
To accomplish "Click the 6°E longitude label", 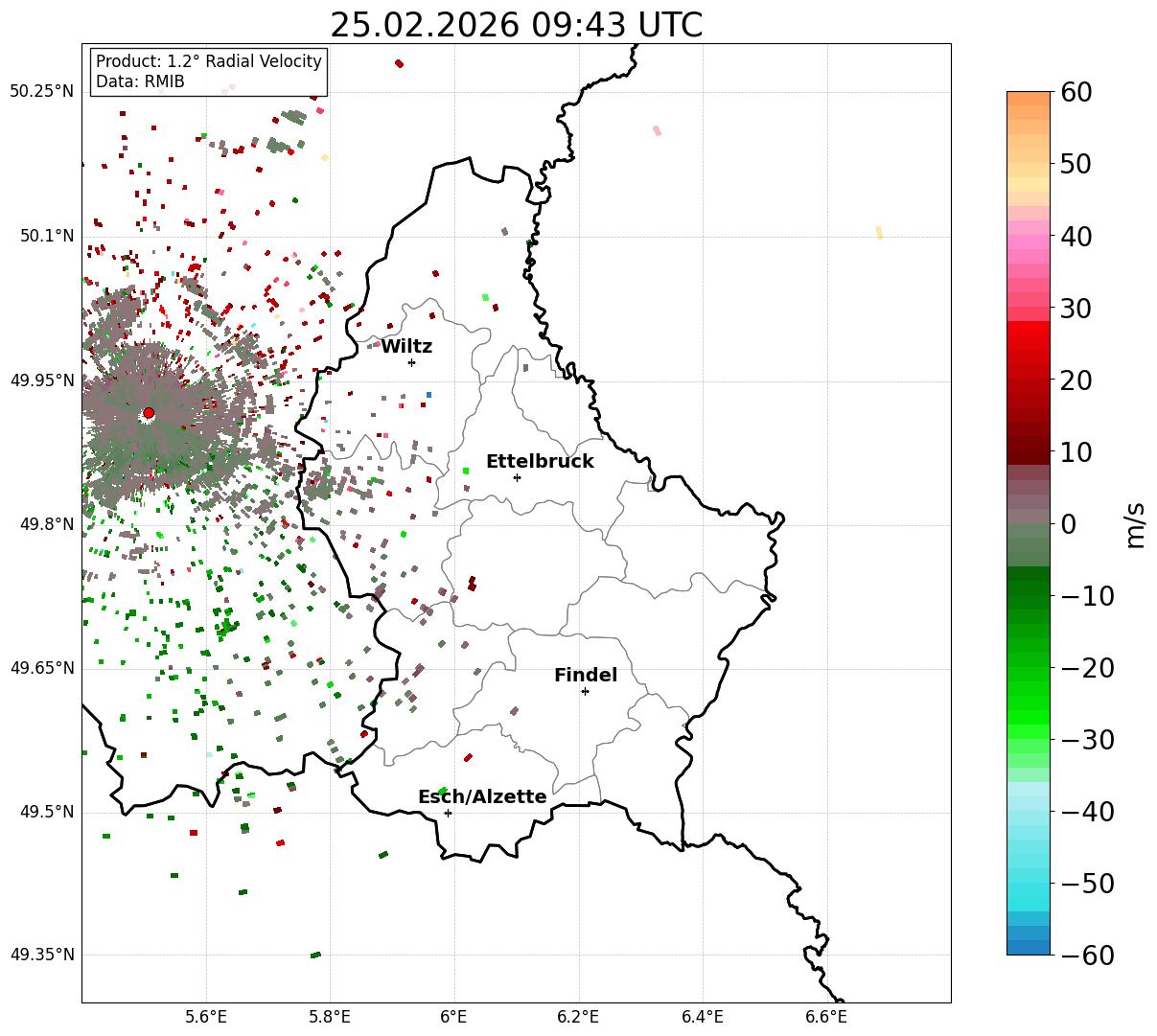I will coord(453,1016).
